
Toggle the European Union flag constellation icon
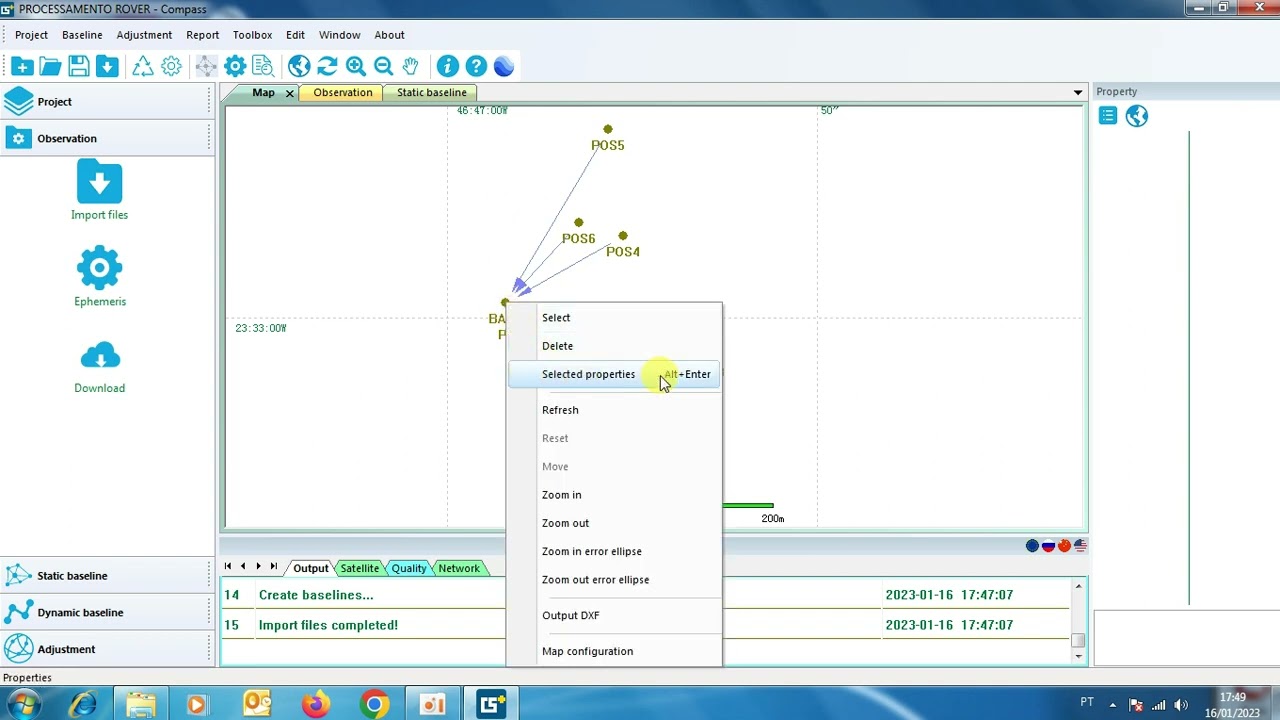click(1032, 545)
